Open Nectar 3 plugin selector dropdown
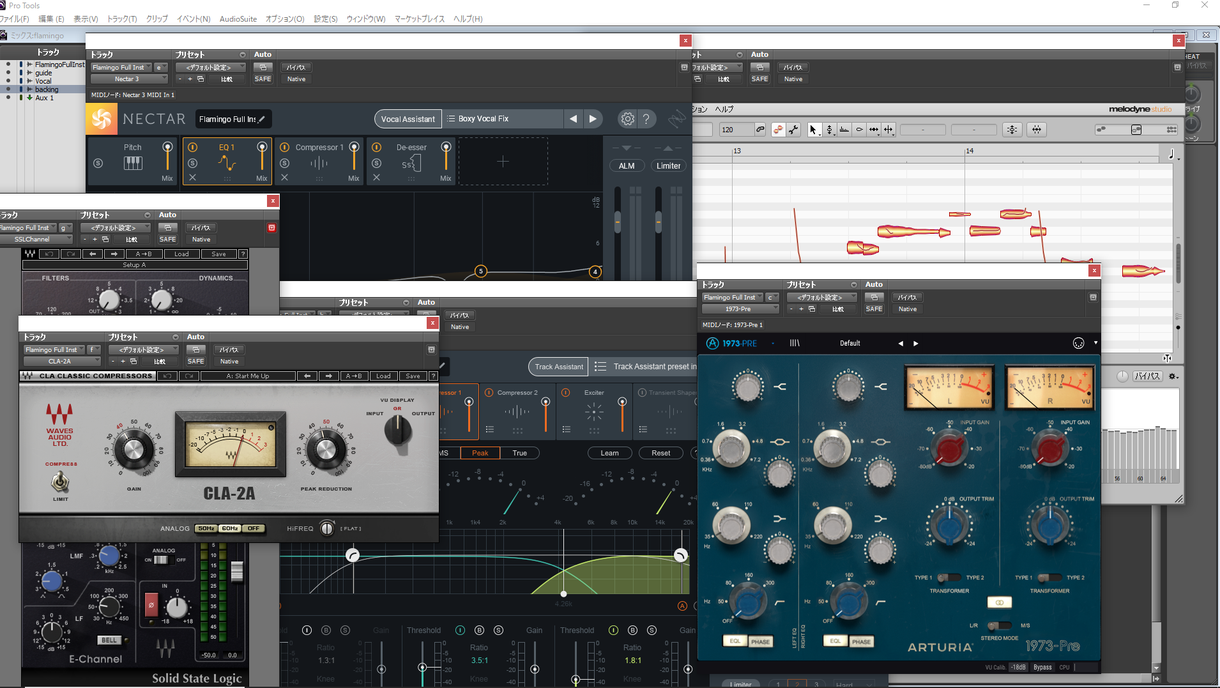1220x688 pixels. [x=129, y=79]
